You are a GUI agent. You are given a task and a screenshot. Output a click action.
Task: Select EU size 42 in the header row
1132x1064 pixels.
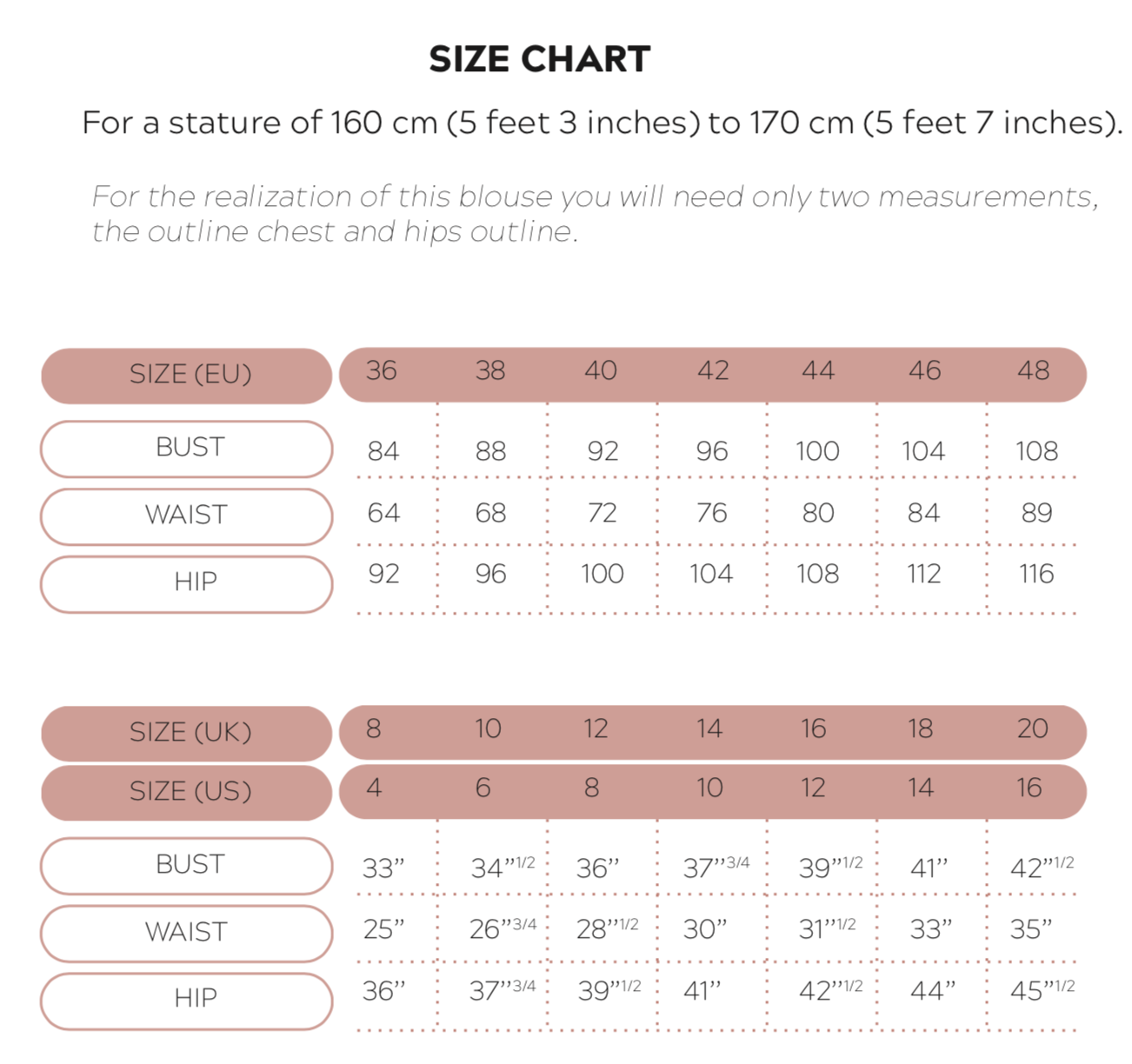coord(713,371)
